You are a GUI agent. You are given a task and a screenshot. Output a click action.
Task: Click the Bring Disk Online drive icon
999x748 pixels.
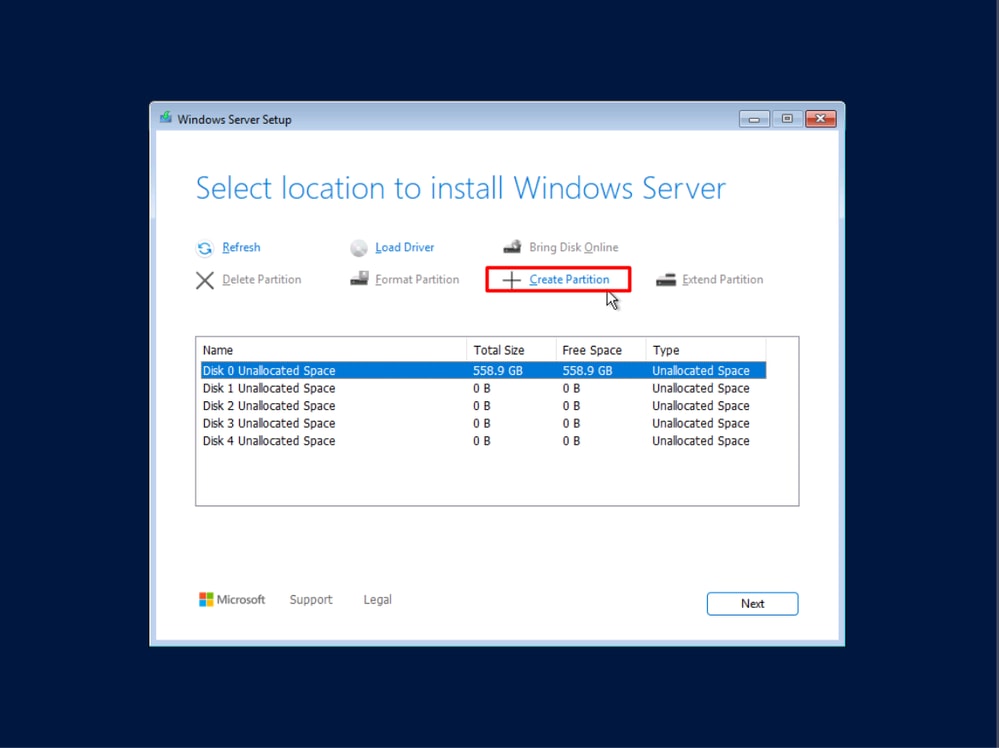(x=512, y=245)
